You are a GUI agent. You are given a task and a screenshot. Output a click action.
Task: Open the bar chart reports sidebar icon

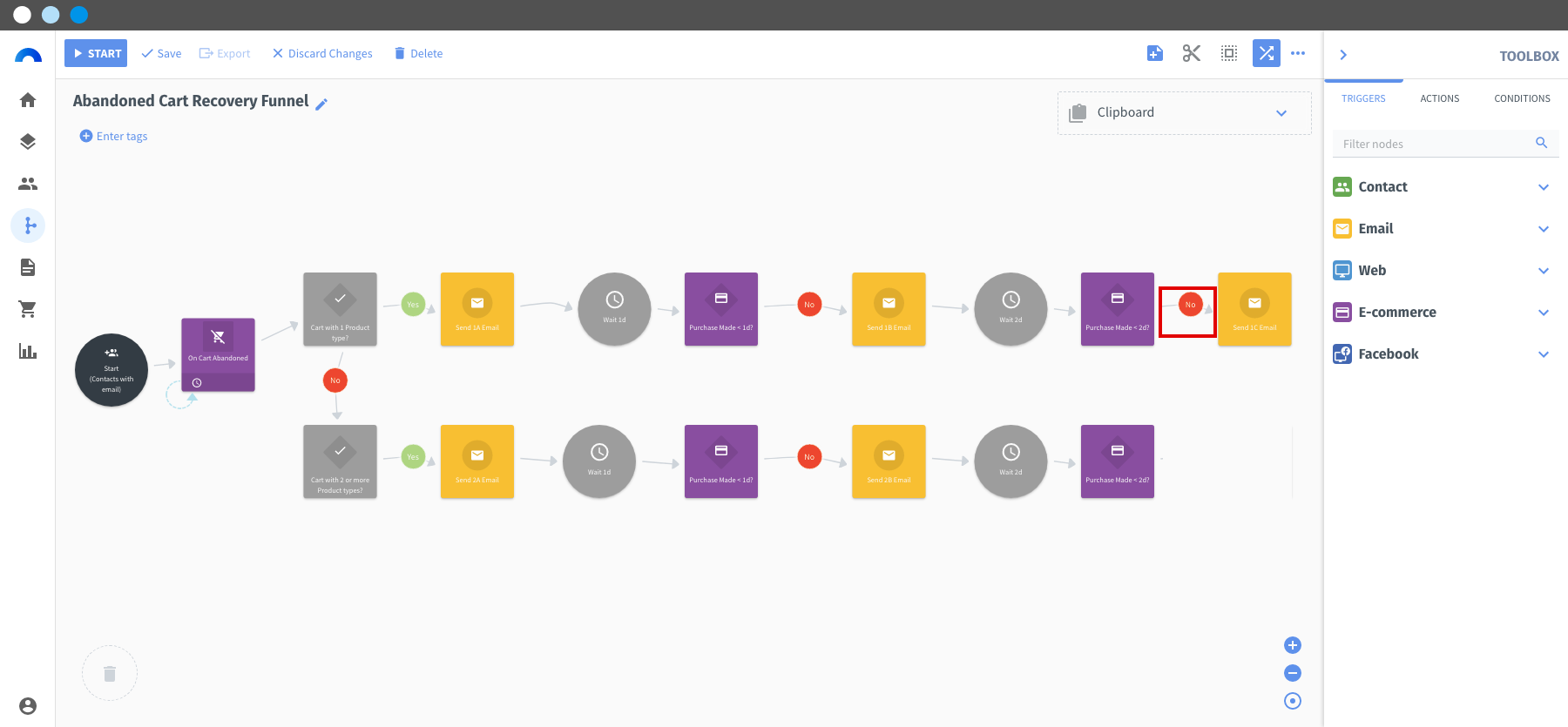(28, 351)
